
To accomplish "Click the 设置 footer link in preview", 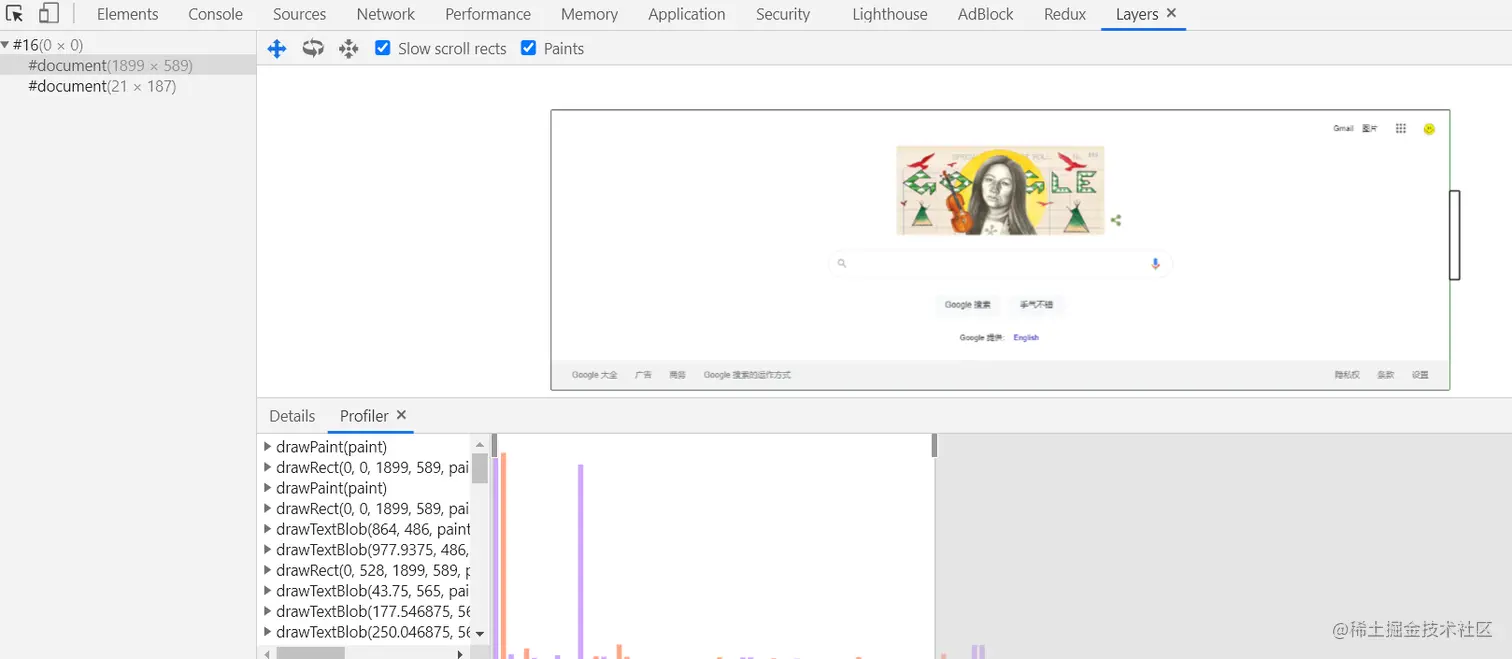I will pos(1420,375).
